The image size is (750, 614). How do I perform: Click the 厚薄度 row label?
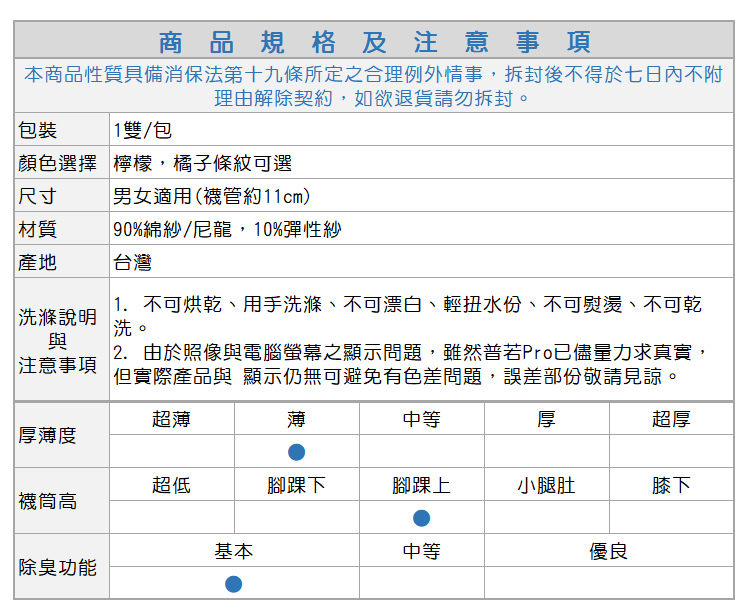pos(47,436)
